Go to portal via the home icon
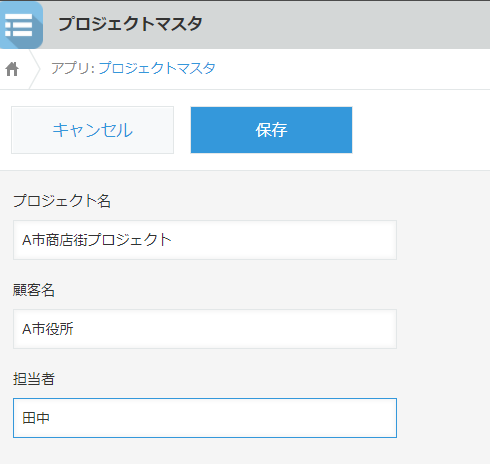490x464 pixels. [12, 69]
